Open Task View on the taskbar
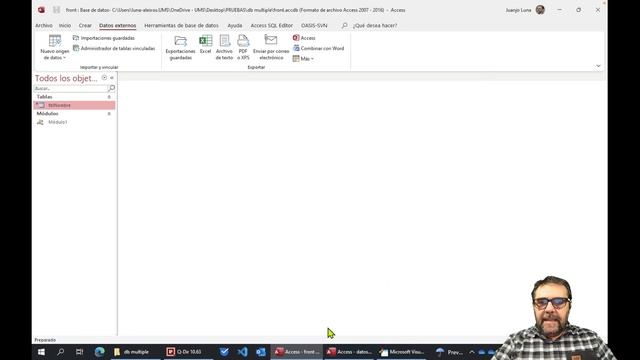 pyautogui.click(x=80, y=351)
